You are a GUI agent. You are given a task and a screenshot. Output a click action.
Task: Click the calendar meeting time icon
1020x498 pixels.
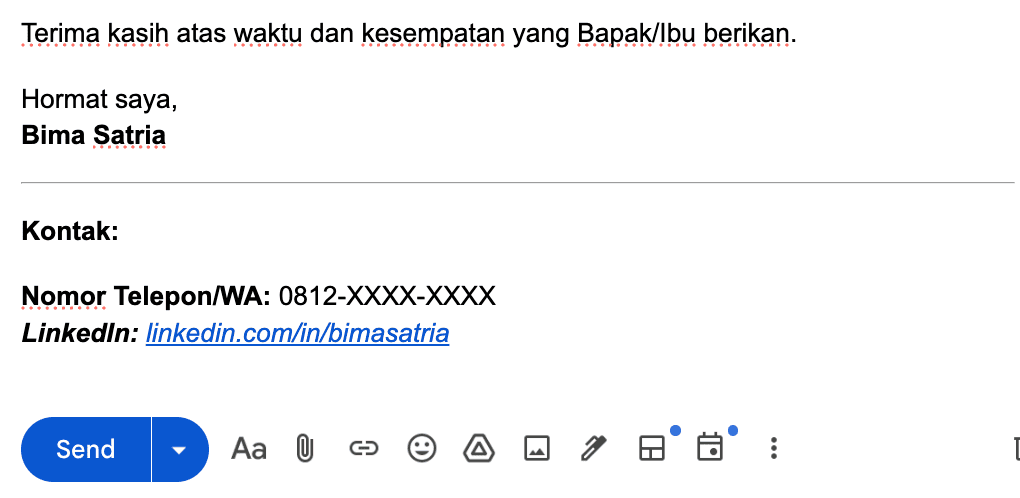(x=710, y=449)
